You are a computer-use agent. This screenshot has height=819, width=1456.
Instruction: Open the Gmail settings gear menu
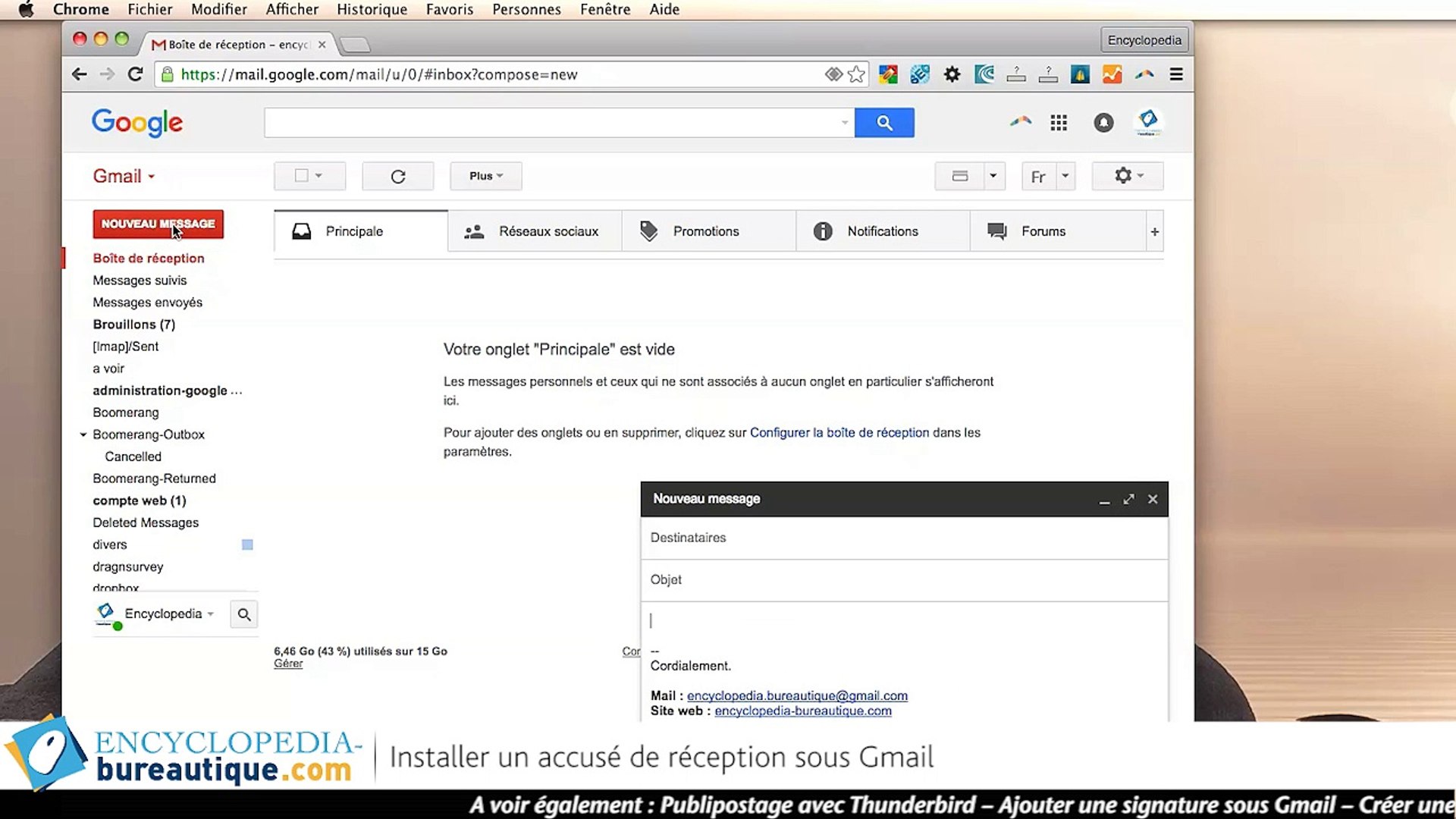pos(1127,176)
